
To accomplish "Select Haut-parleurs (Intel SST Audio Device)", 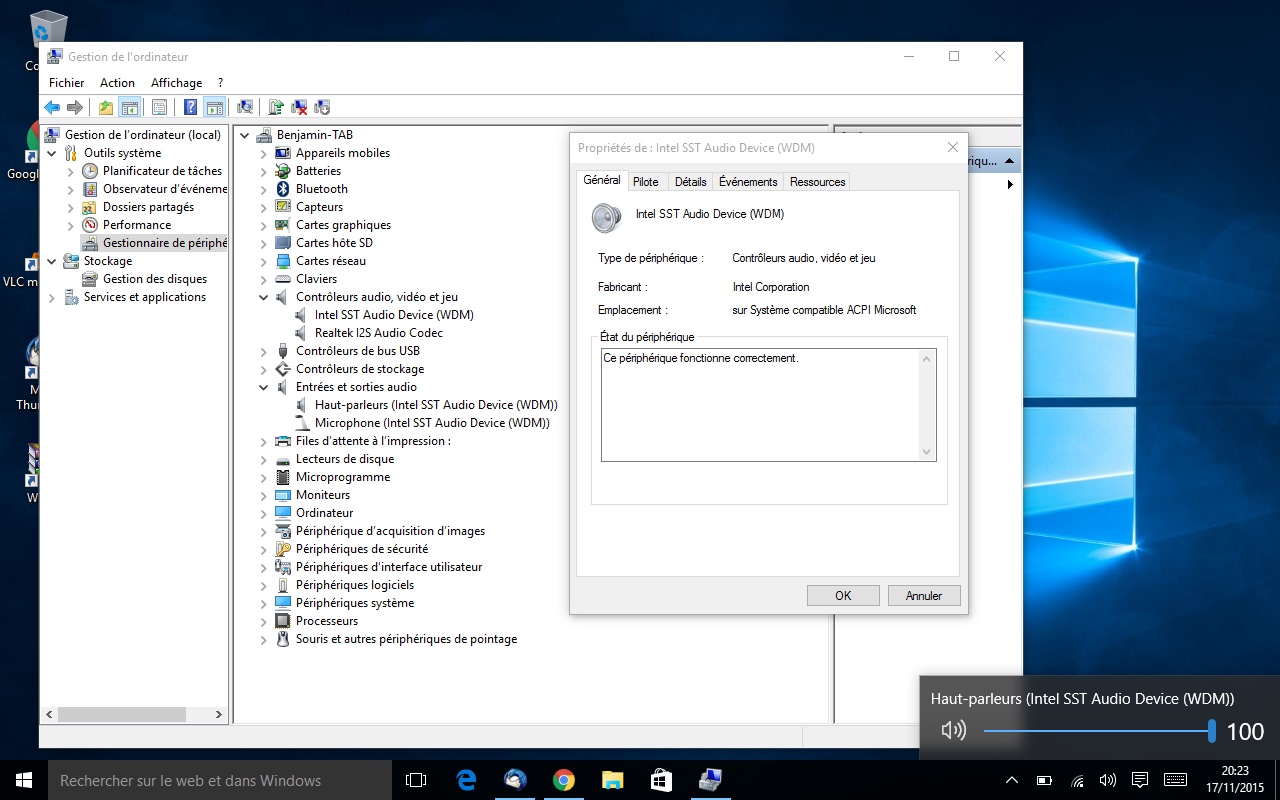I will coord(435,405).
